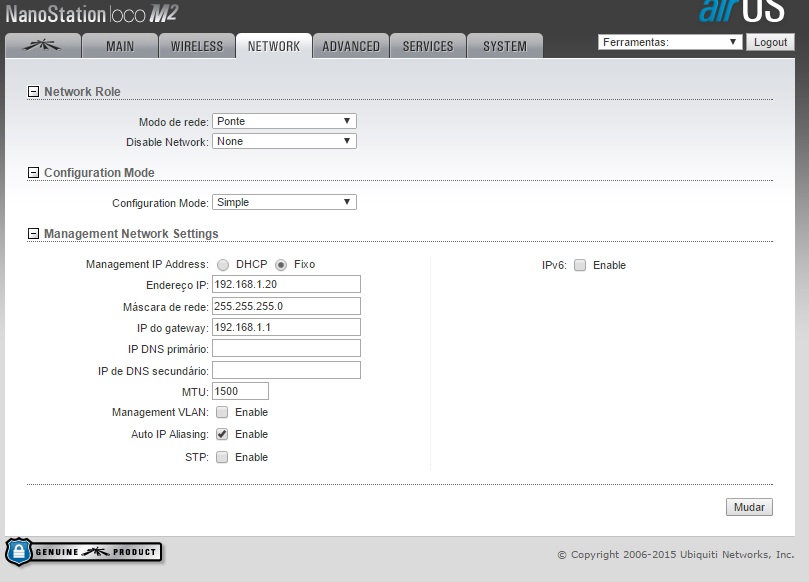Click the IP DNS primário field
Screen dimensions: 809x582
coord(286,348)
